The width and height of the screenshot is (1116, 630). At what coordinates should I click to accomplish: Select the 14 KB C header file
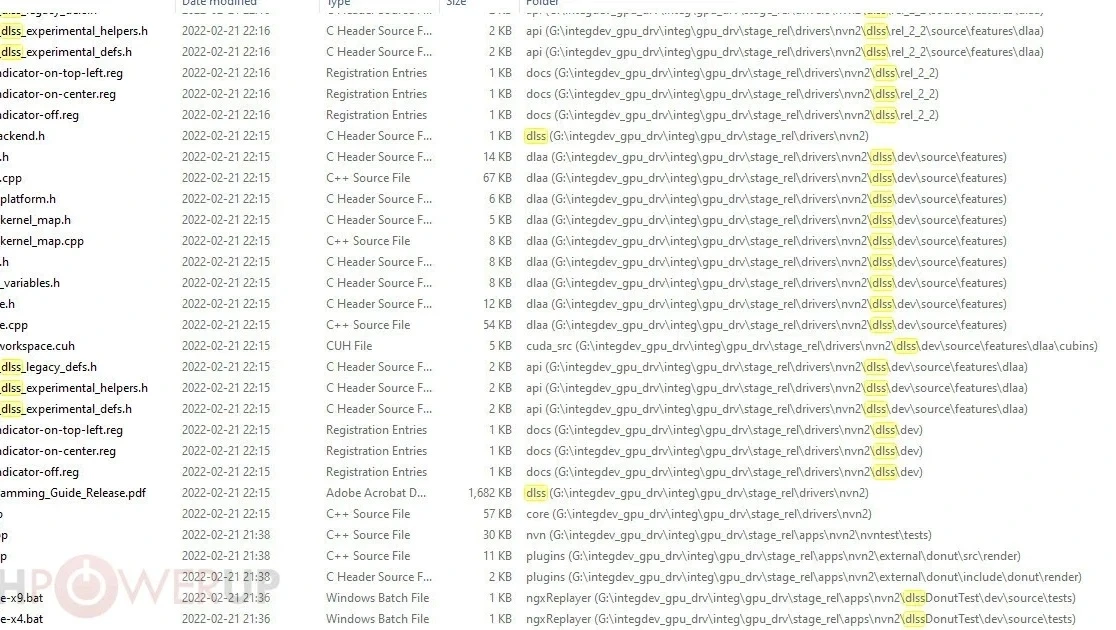tap(5, 157)
